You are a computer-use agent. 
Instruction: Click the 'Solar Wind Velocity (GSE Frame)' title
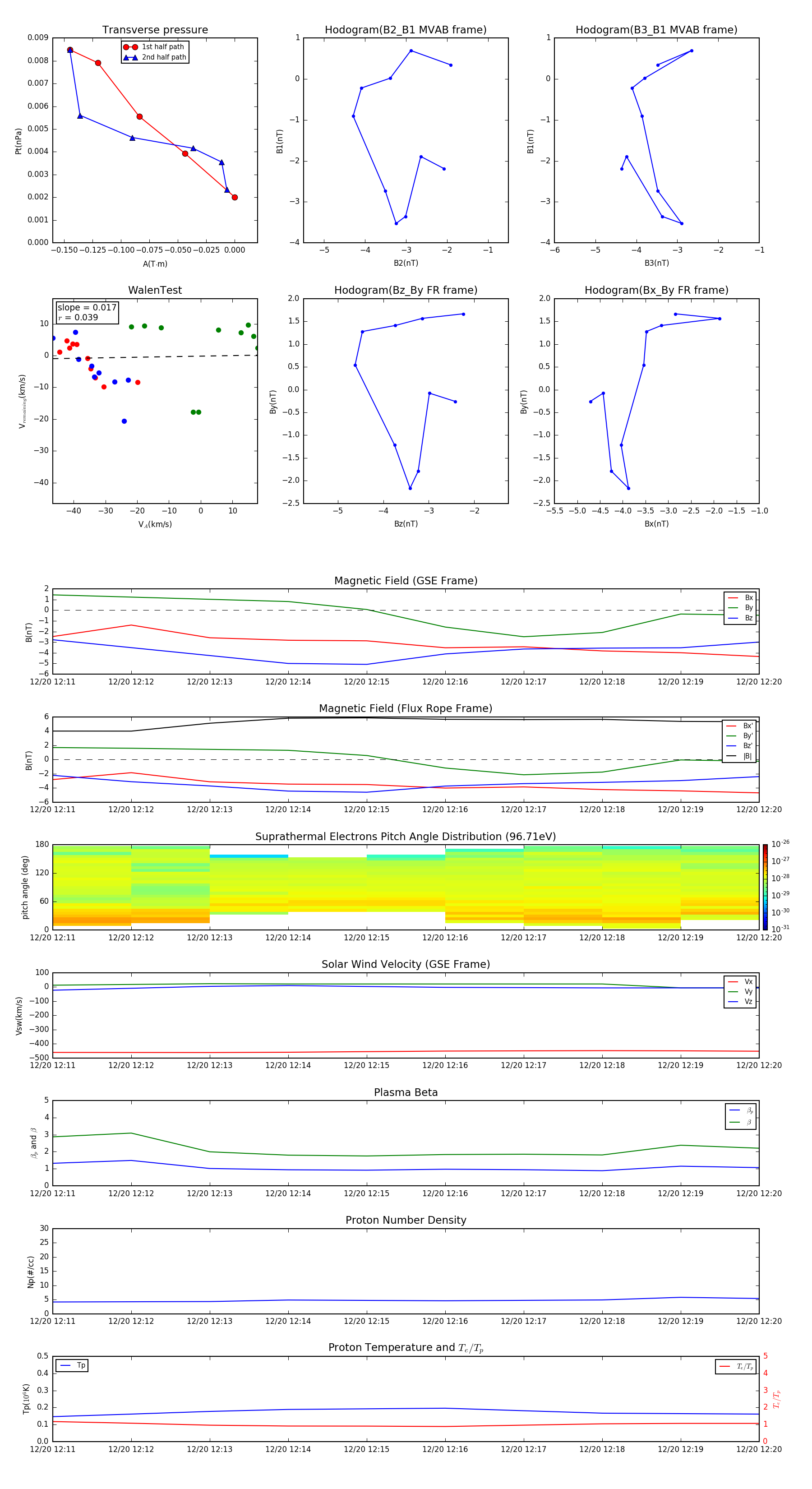pyautogui.click(x=406, y=965)
